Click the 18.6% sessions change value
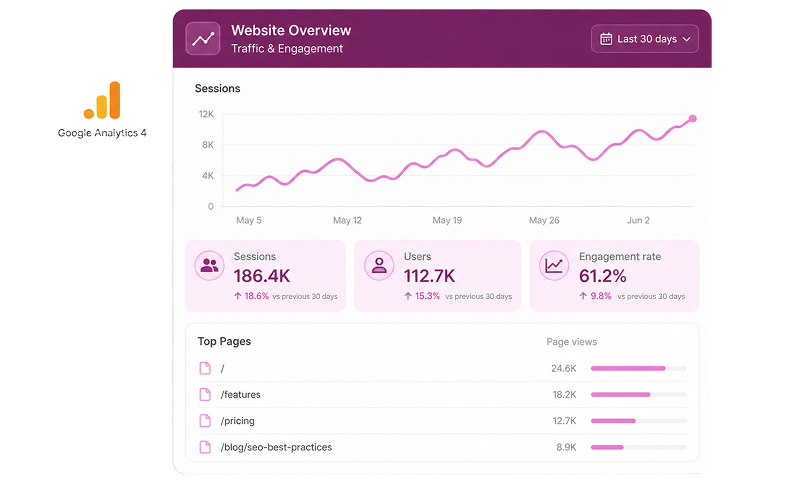The height and width of the screenshot is (500, 800). 257,296
